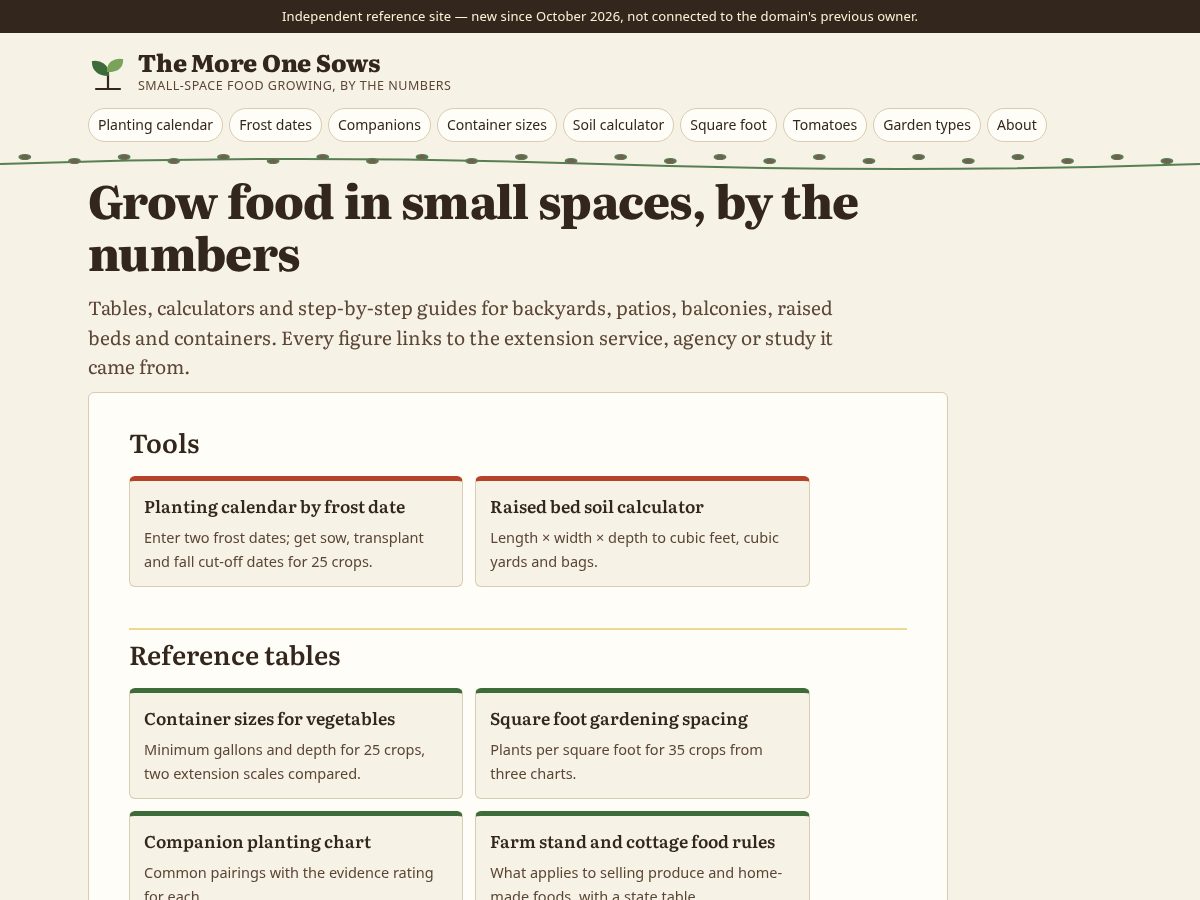Open Container sizes for vegetables card
1200x900 pixels.
click(x=296, y=743)
